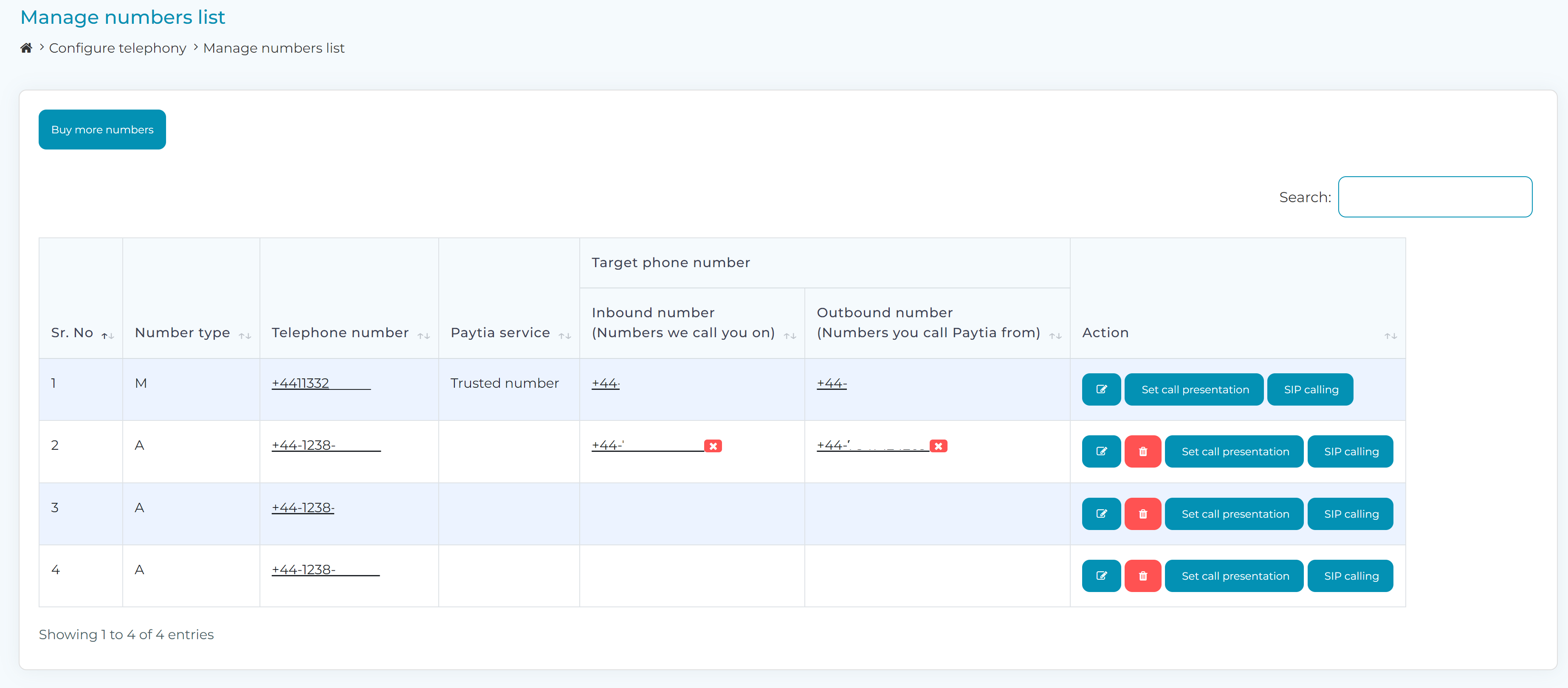The image size is (1568, 688).
Task: Go to Configure telephony breadcrumb
Action: click(x=118, y=48)
